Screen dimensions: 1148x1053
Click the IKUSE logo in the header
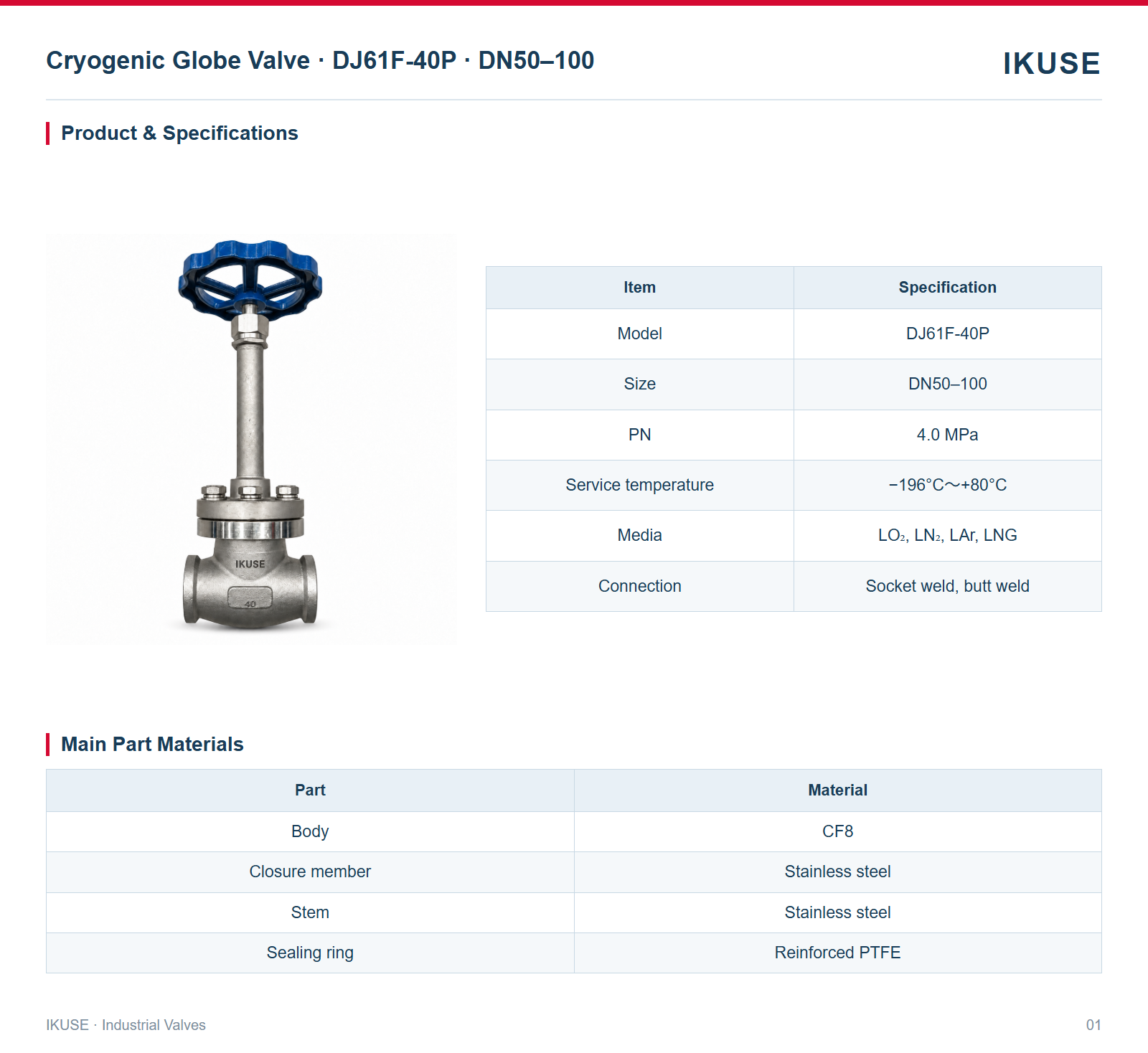point(1051,63)
